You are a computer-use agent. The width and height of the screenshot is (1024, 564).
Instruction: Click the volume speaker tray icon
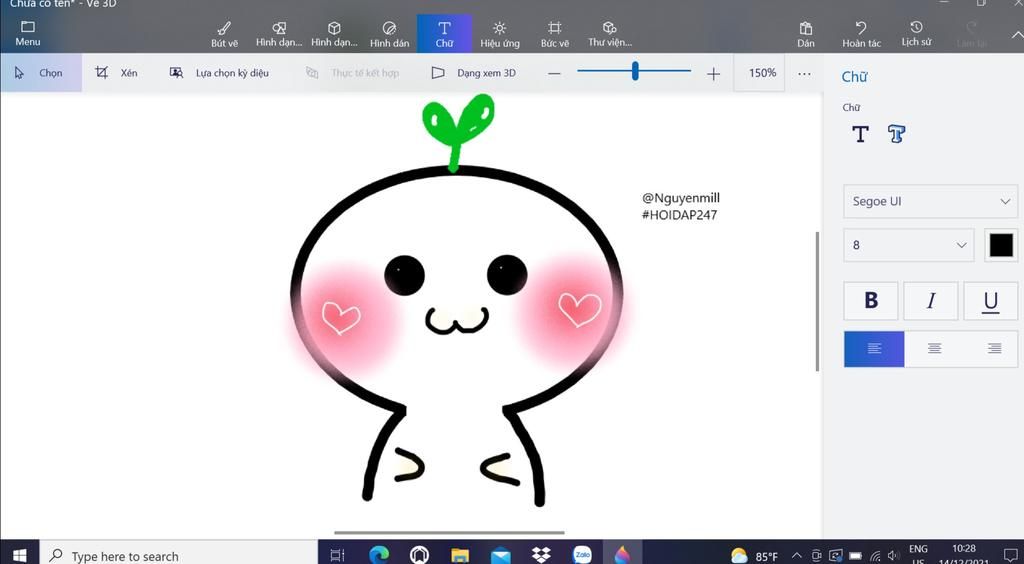894,556
